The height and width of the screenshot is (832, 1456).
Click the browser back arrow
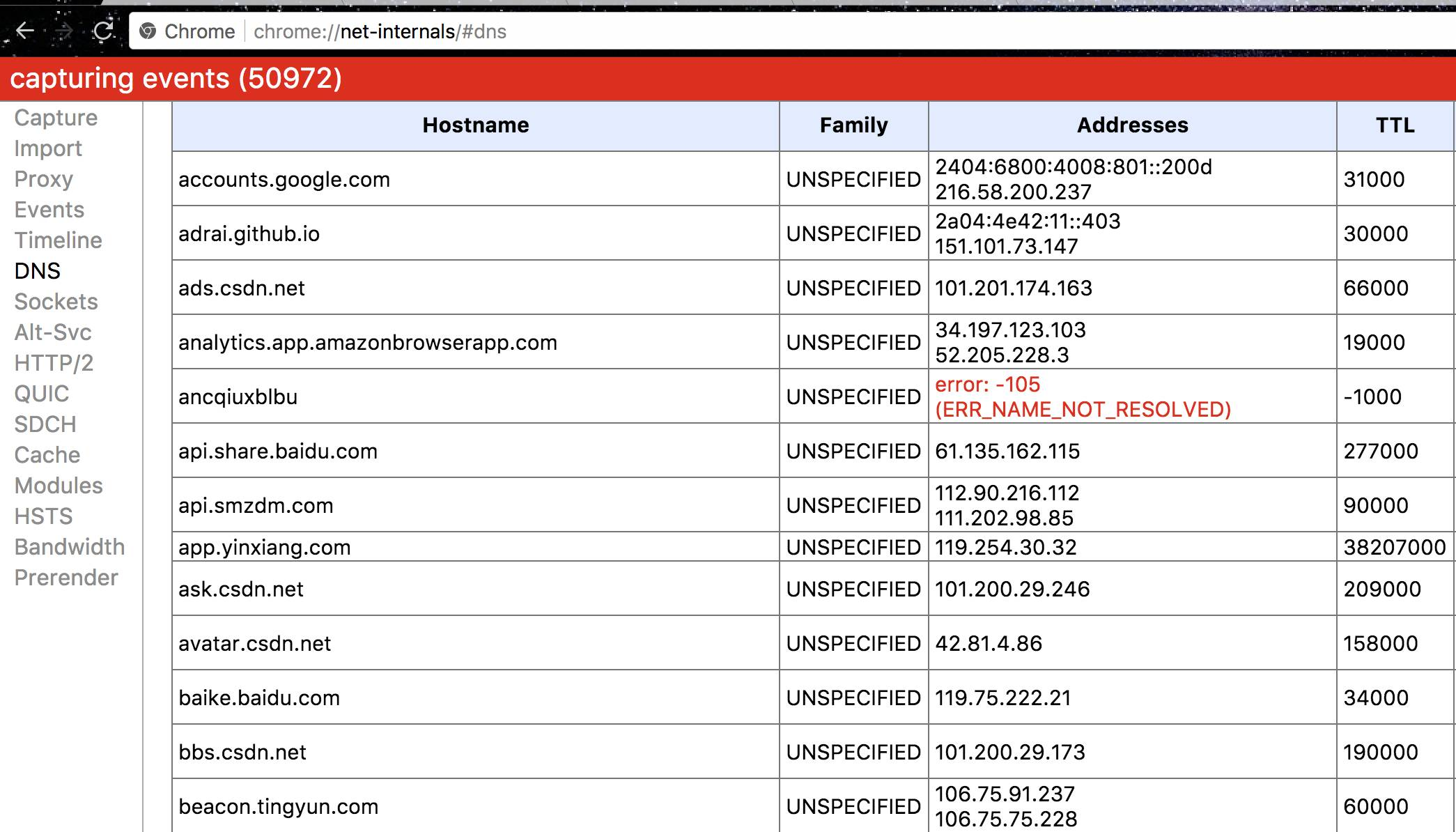(x=25, y=31)
